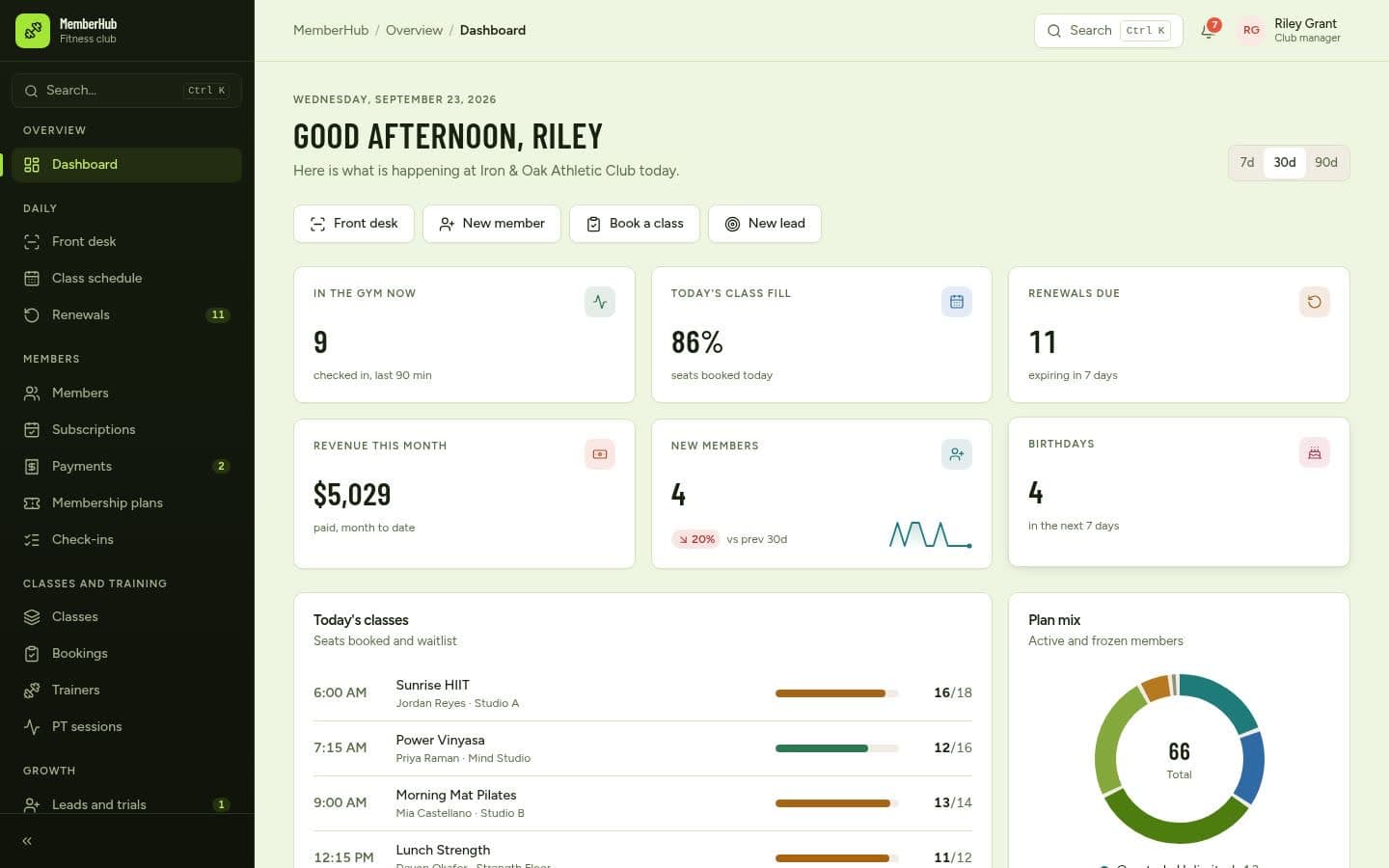Open Front desk from the sidebar

coord(126,241)
